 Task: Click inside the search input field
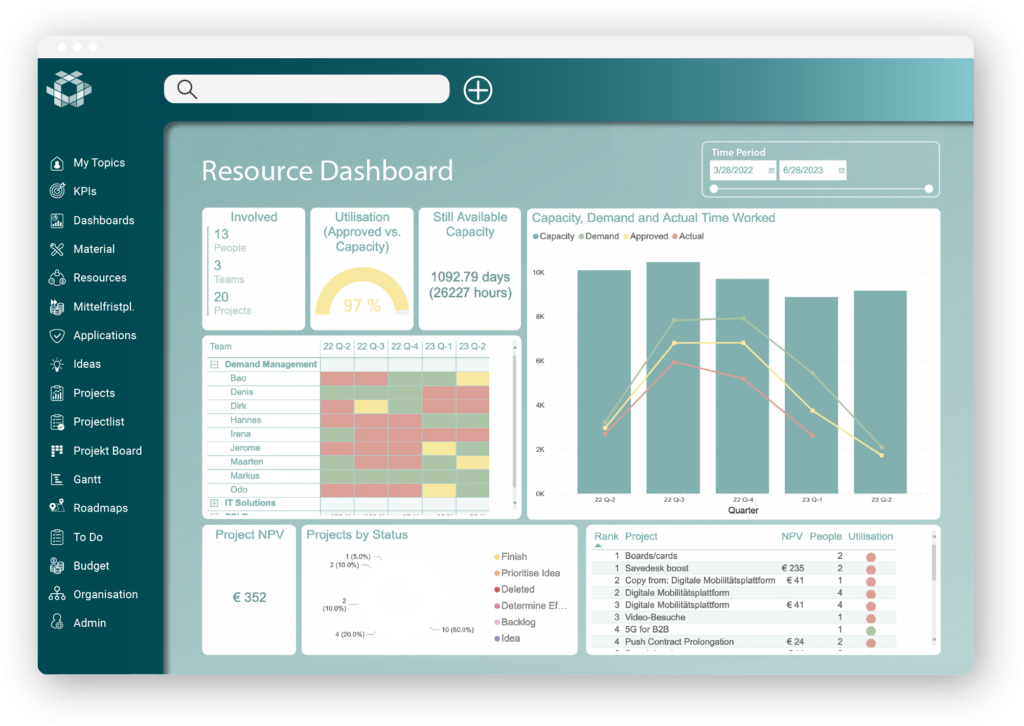(320, 89)
